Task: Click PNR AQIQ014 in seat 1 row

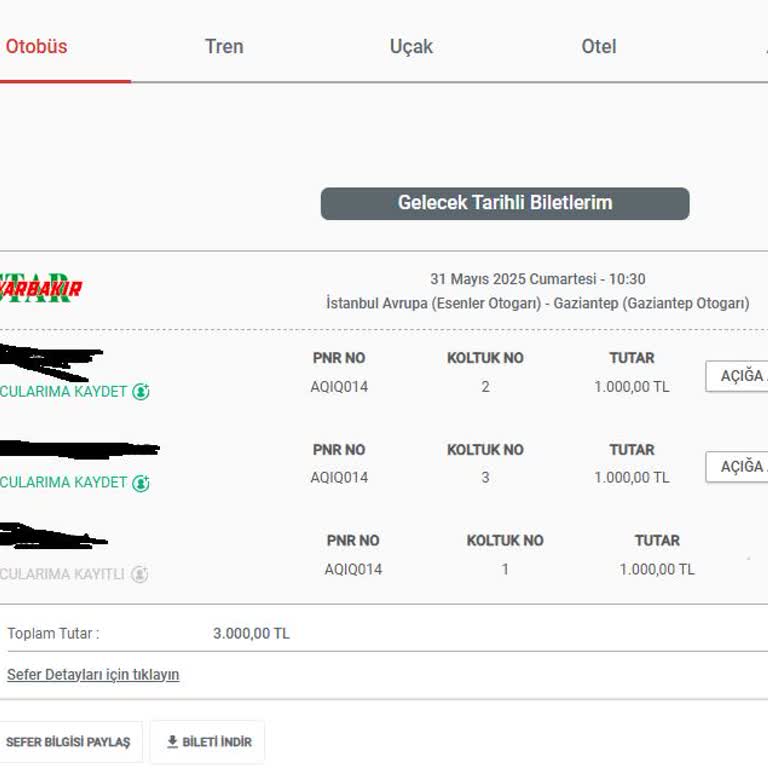Action: point(353,570)
